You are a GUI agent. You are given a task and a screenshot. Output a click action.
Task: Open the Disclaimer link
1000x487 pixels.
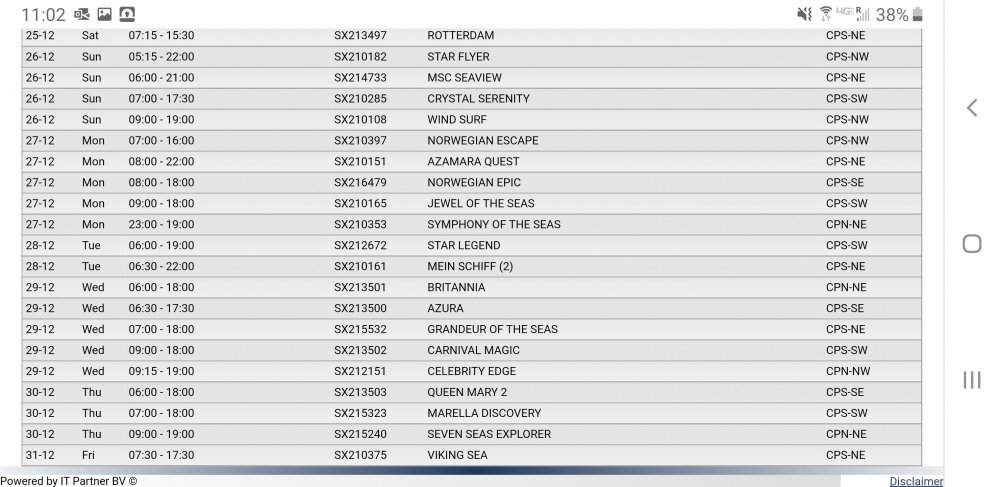(916, 481)
